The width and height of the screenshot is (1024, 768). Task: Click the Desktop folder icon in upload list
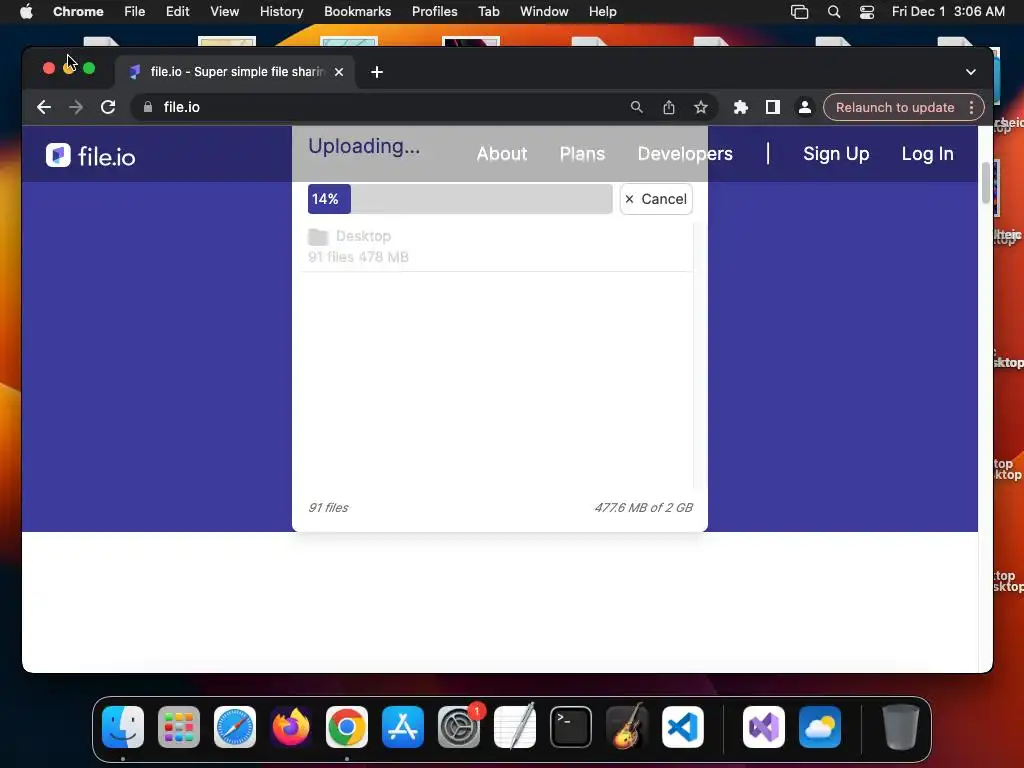tap(318, 236)
